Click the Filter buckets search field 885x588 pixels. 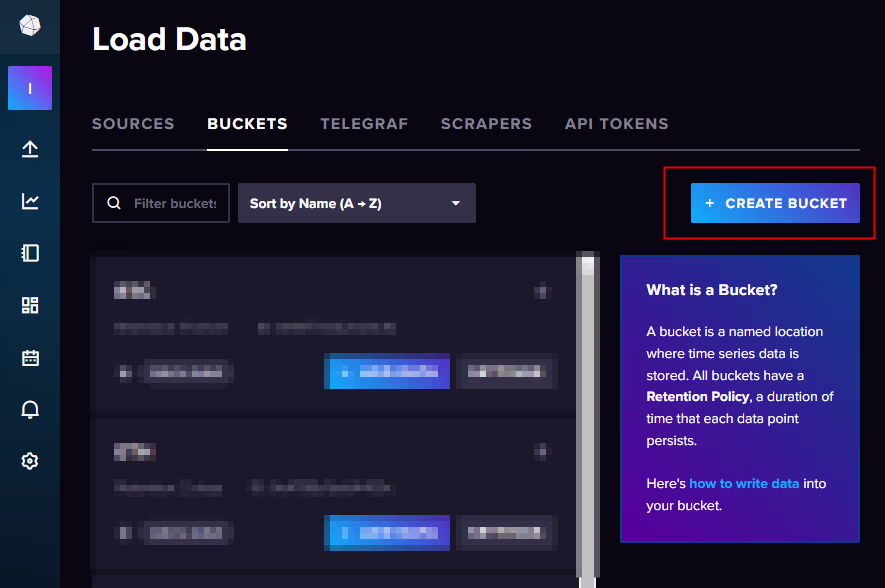click(x=161, y=203)
